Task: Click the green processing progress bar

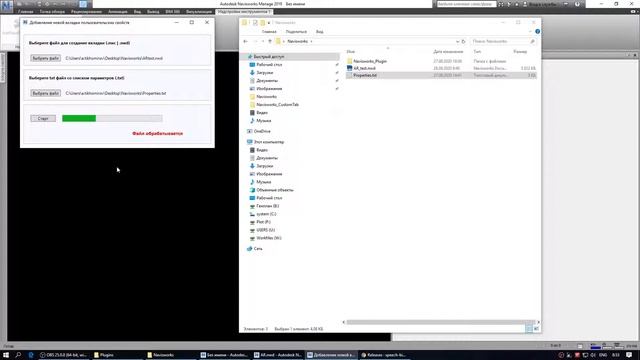Action: (x=112, y=118)
